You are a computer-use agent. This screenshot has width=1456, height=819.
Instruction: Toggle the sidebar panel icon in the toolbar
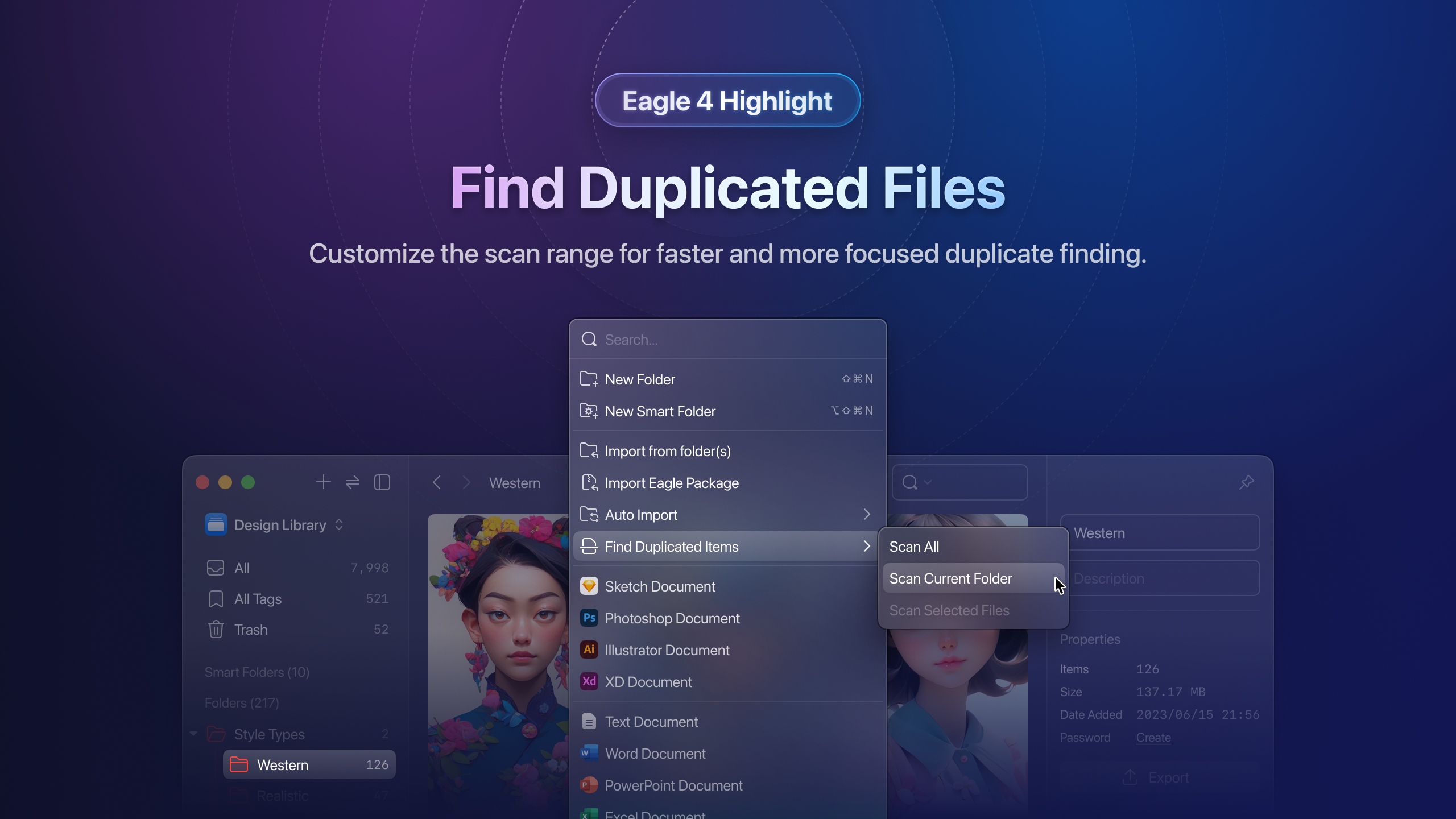coord(382,482)
